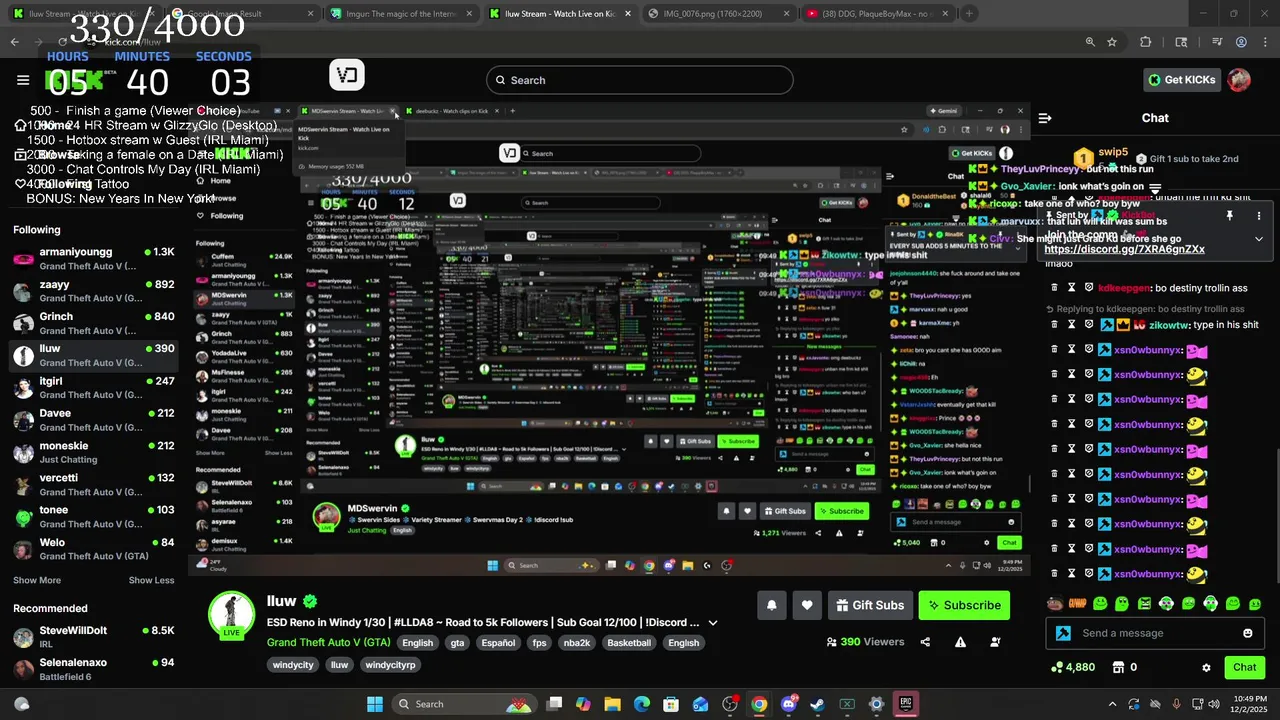Click the Kick search input field

(640, 80)
